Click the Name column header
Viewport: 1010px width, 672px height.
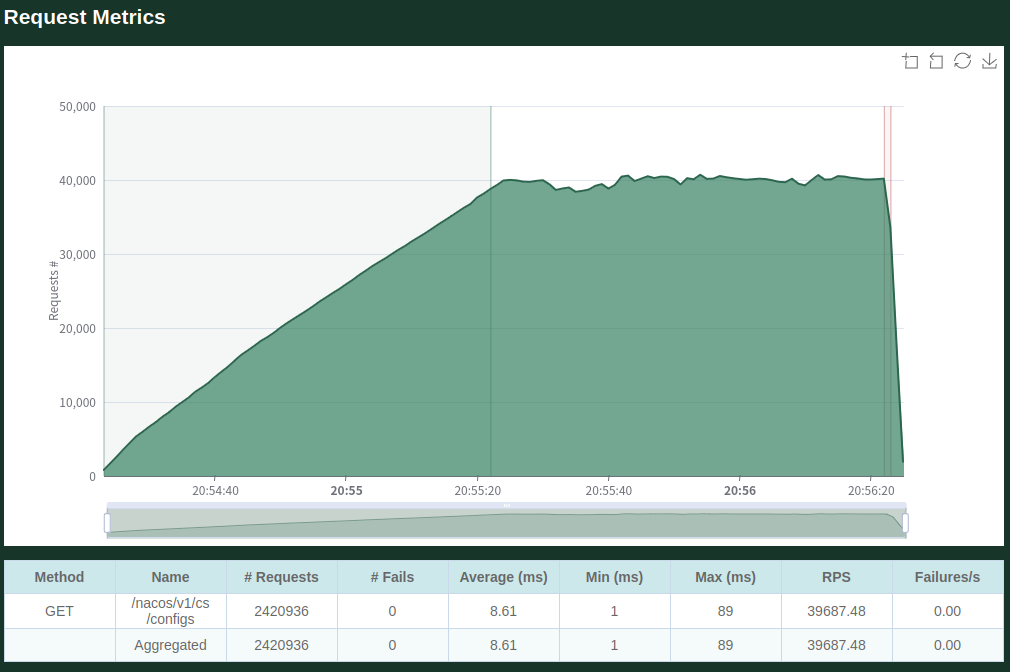pos(170,577)
